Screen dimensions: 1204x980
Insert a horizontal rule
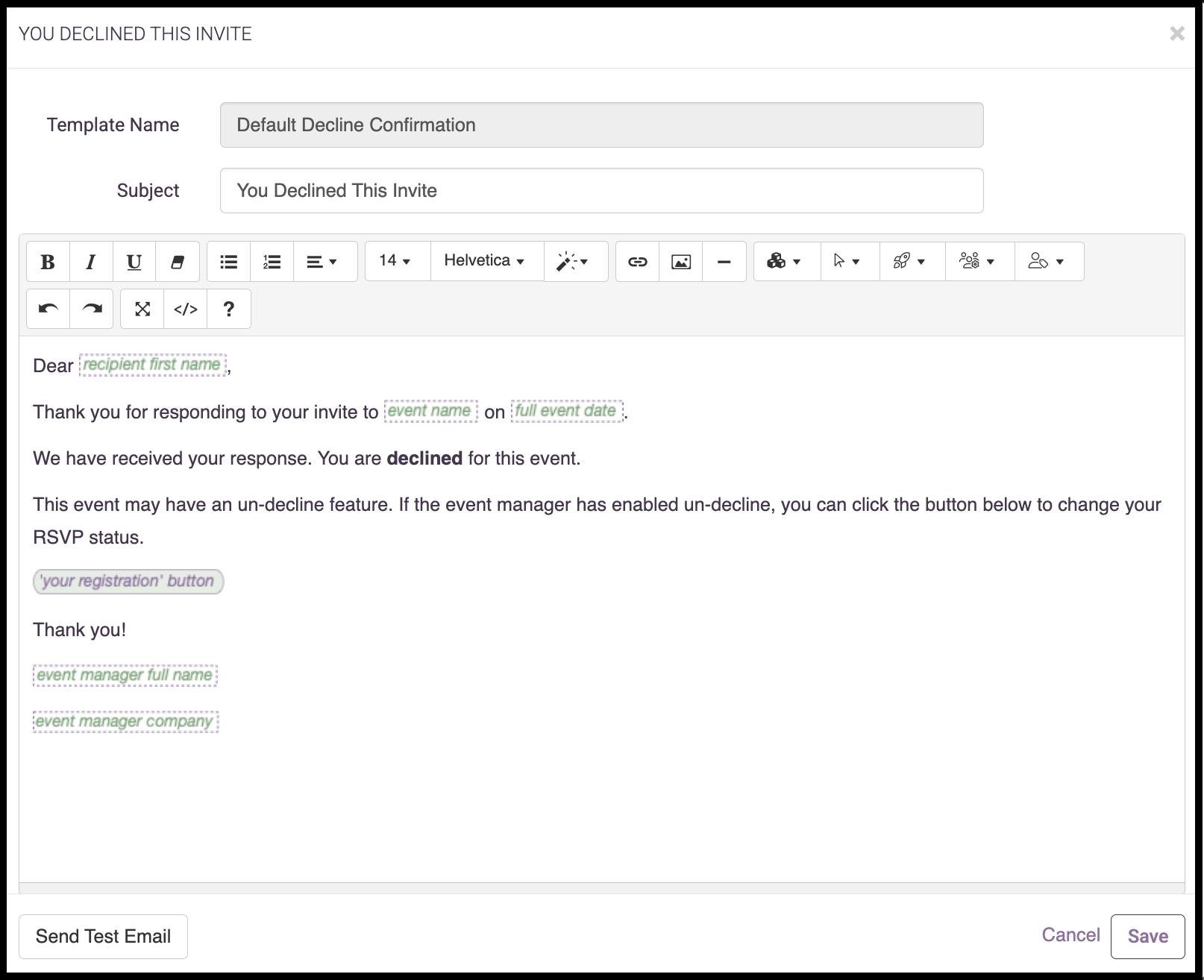[x=724, y=262]
